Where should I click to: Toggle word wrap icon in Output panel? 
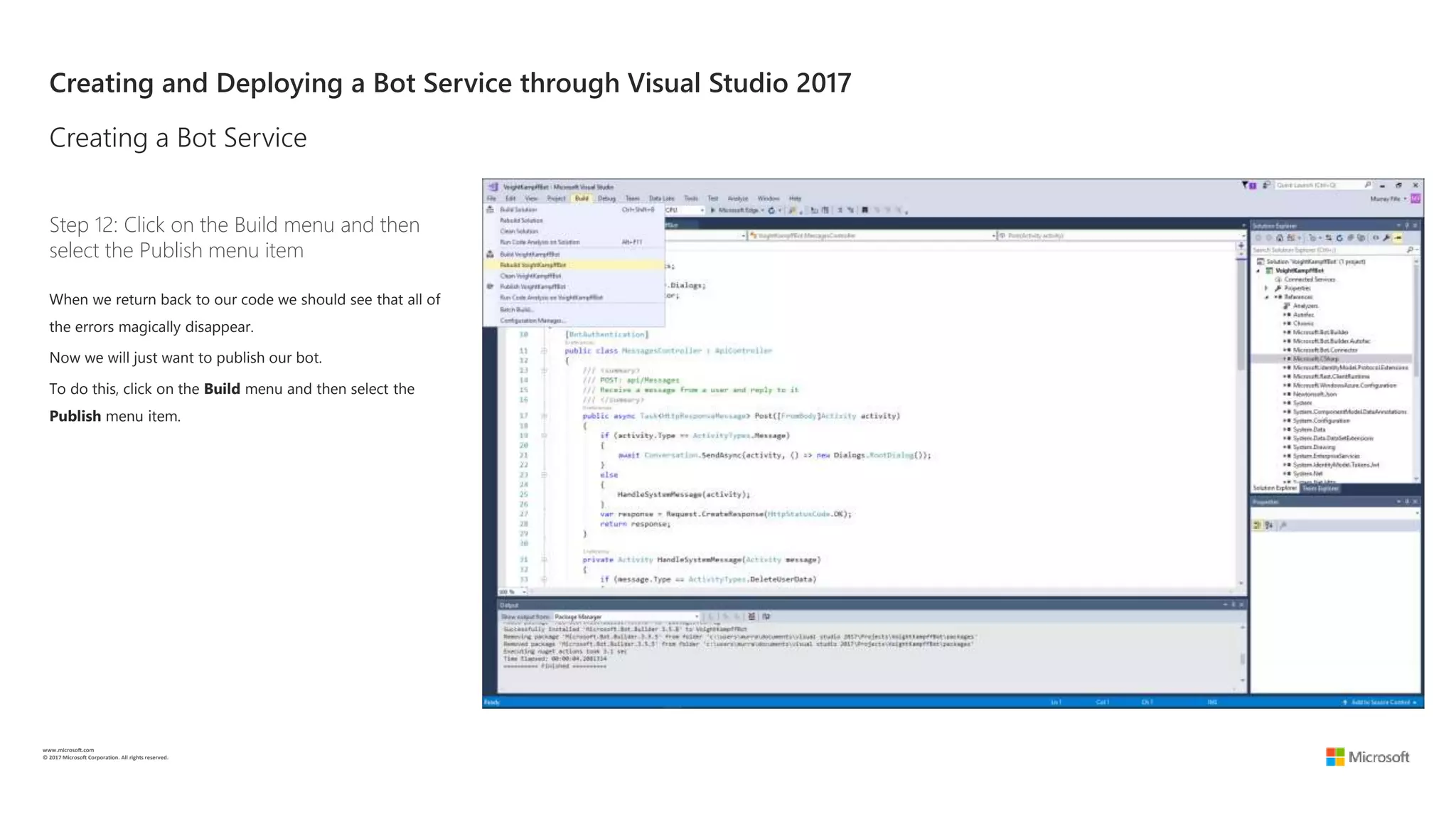point(766,616)
